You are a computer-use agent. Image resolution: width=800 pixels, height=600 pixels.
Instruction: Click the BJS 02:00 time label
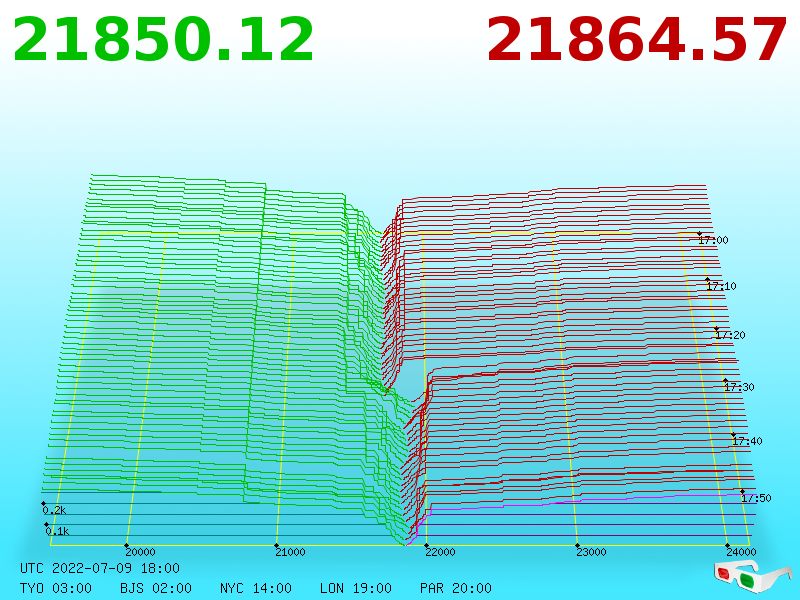click(x=156, y=588)
